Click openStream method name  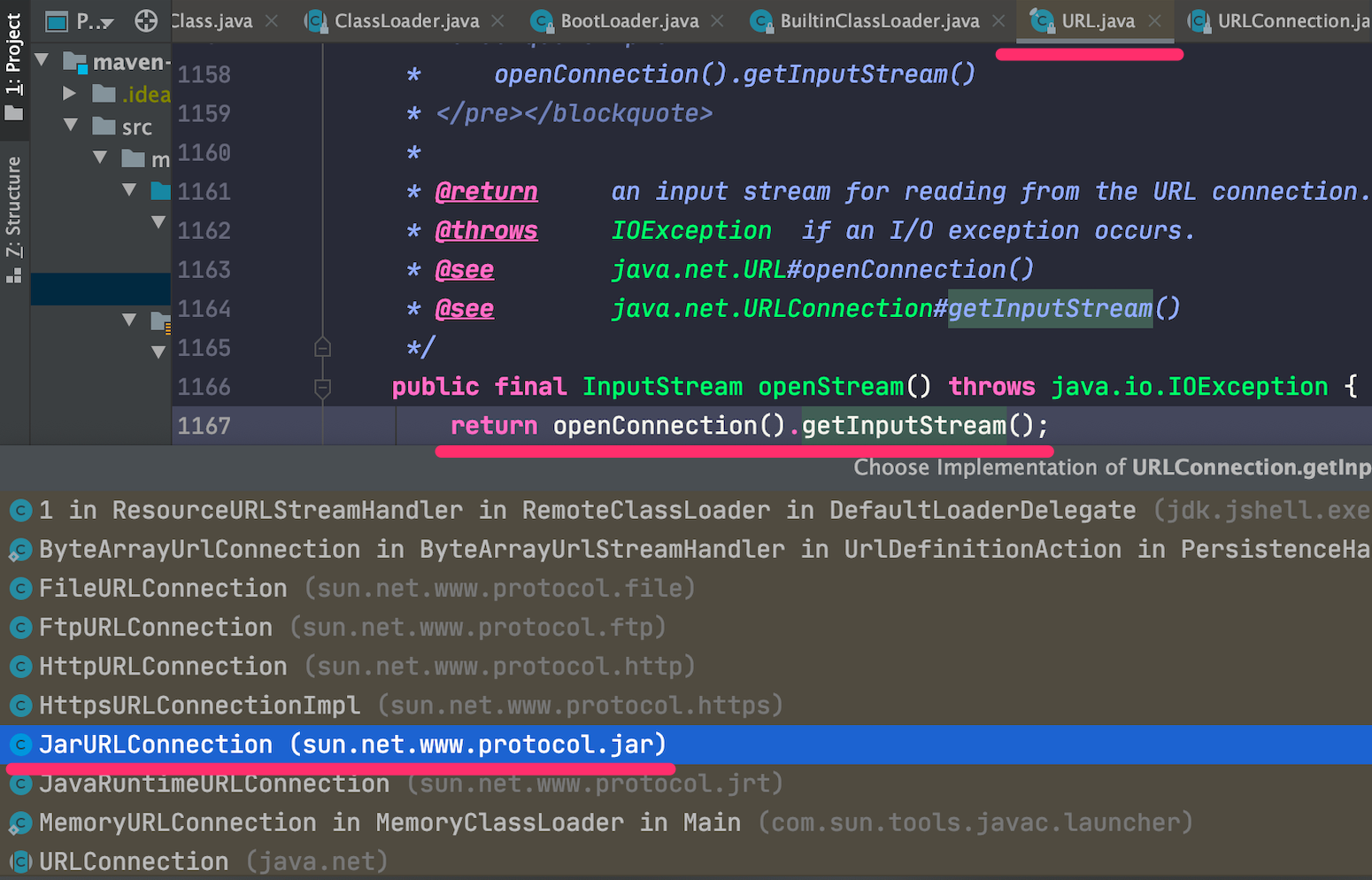(831, 387)
